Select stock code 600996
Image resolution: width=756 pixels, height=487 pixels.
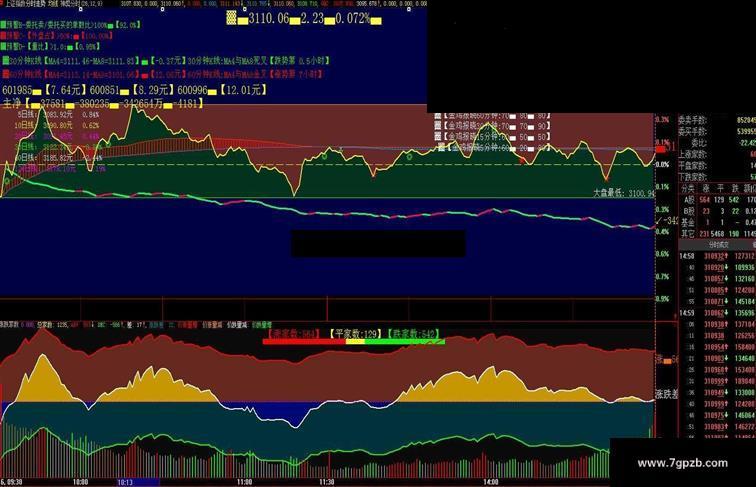[192, 90]
